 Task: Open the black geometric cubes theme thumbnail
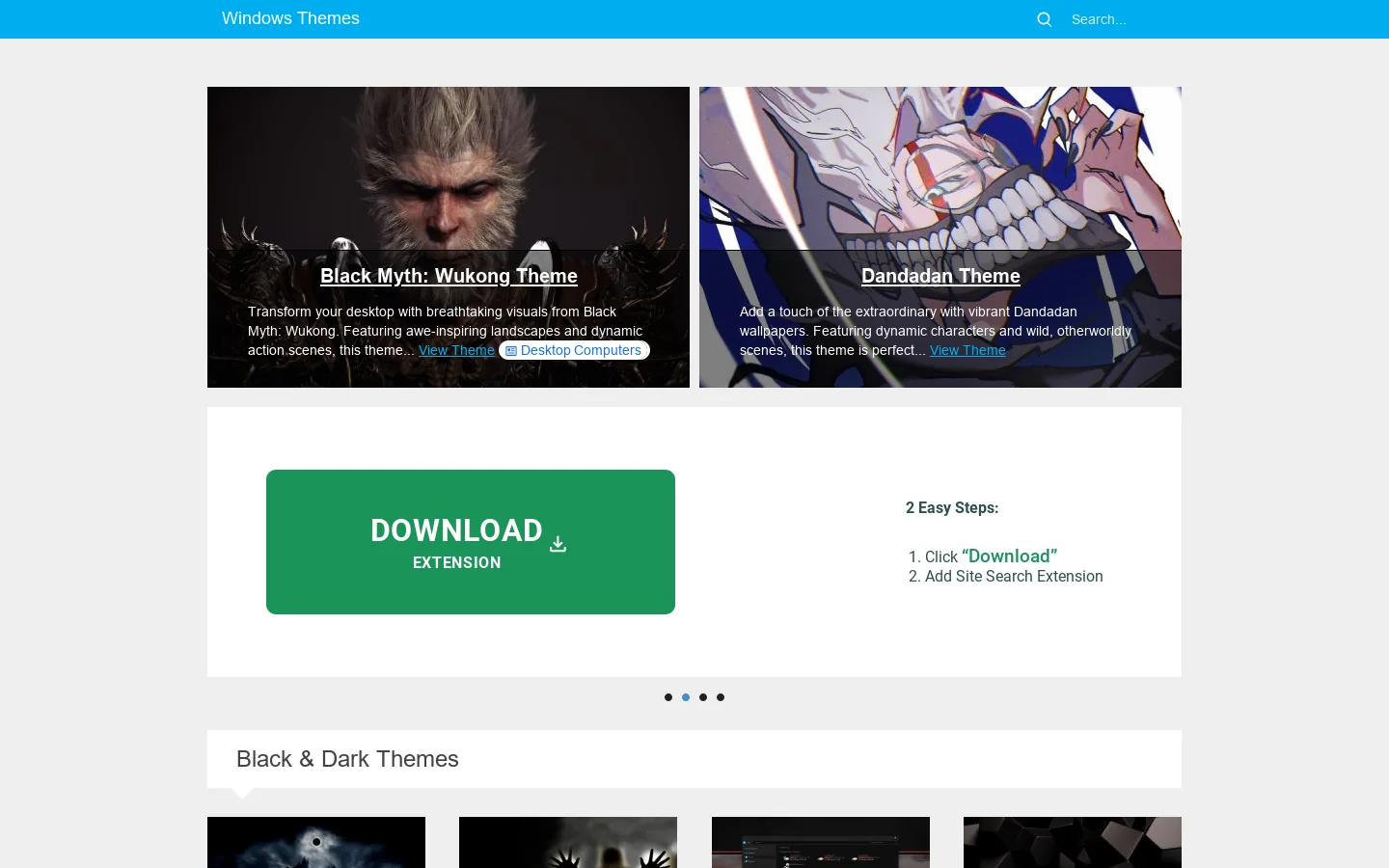(1073, 842)
